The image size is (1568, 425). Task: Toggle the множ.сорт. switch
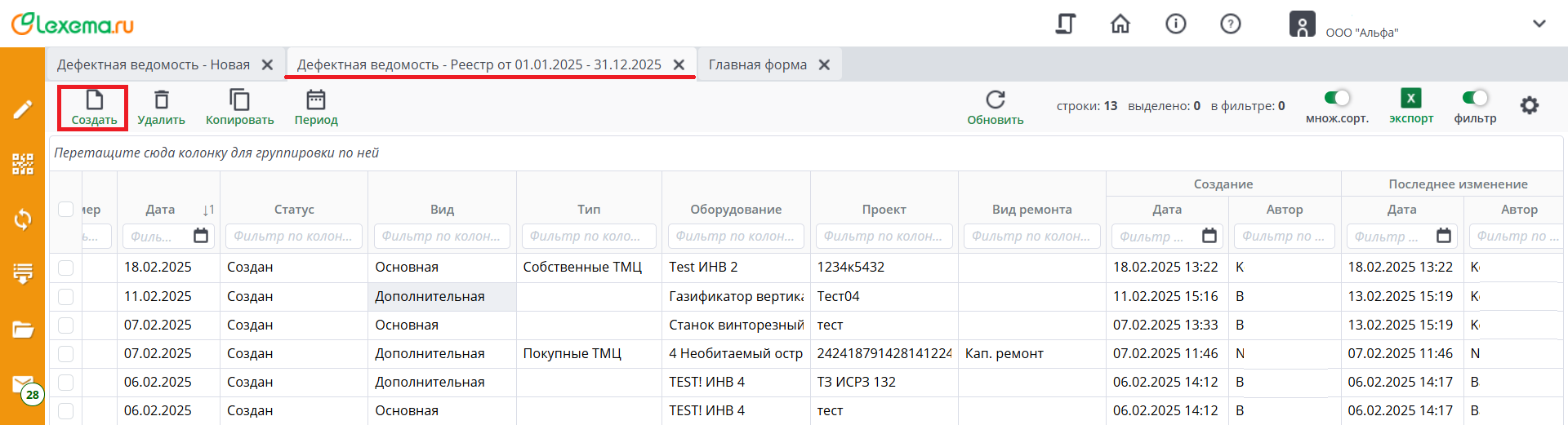(1337, 98)
